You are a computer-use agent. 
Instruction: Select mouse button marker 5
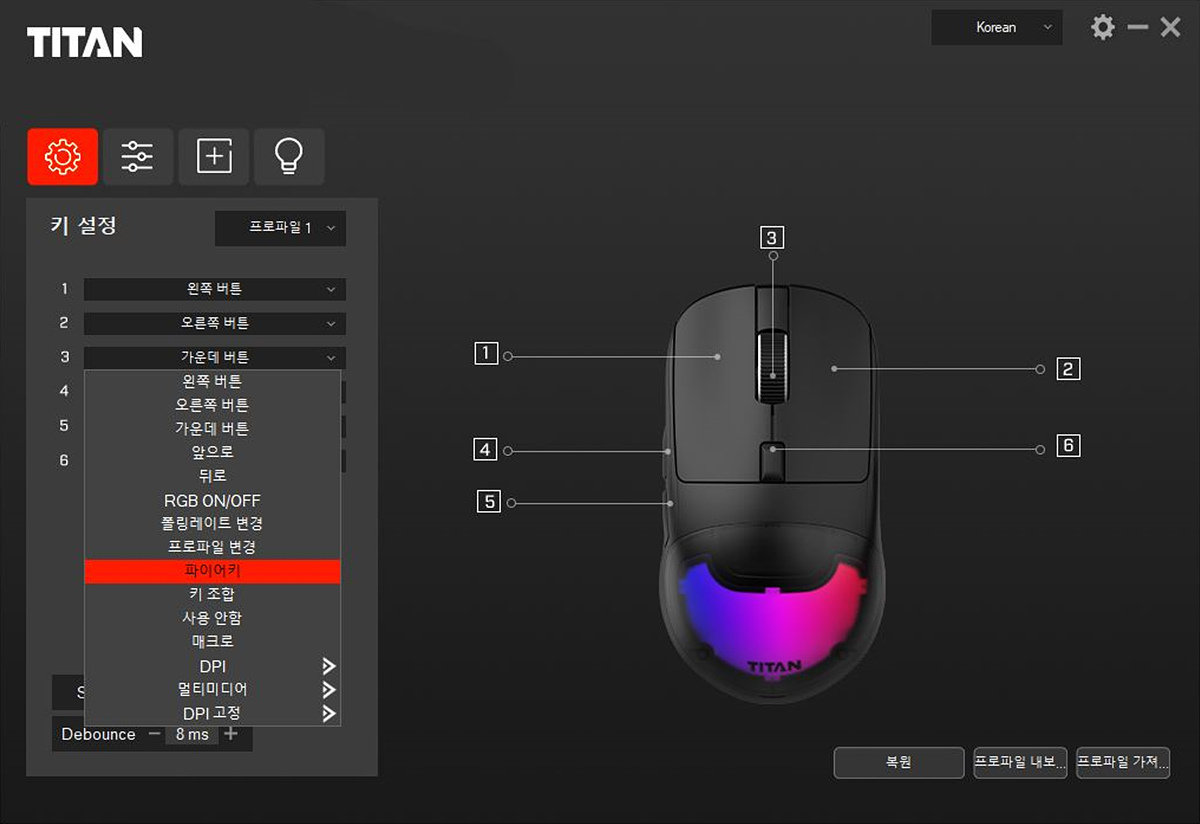489,501
